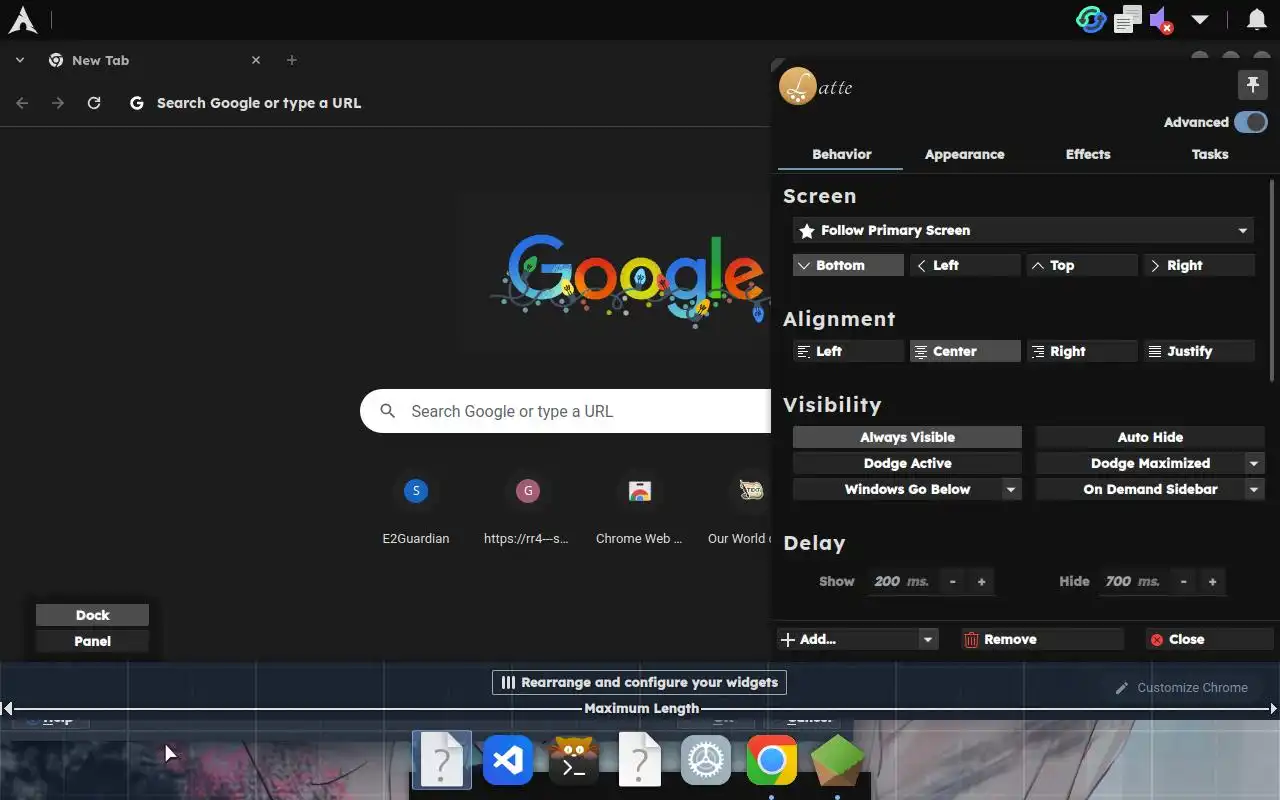
Task: Decrease the Show delay with minus
Action: pos(952,581)
